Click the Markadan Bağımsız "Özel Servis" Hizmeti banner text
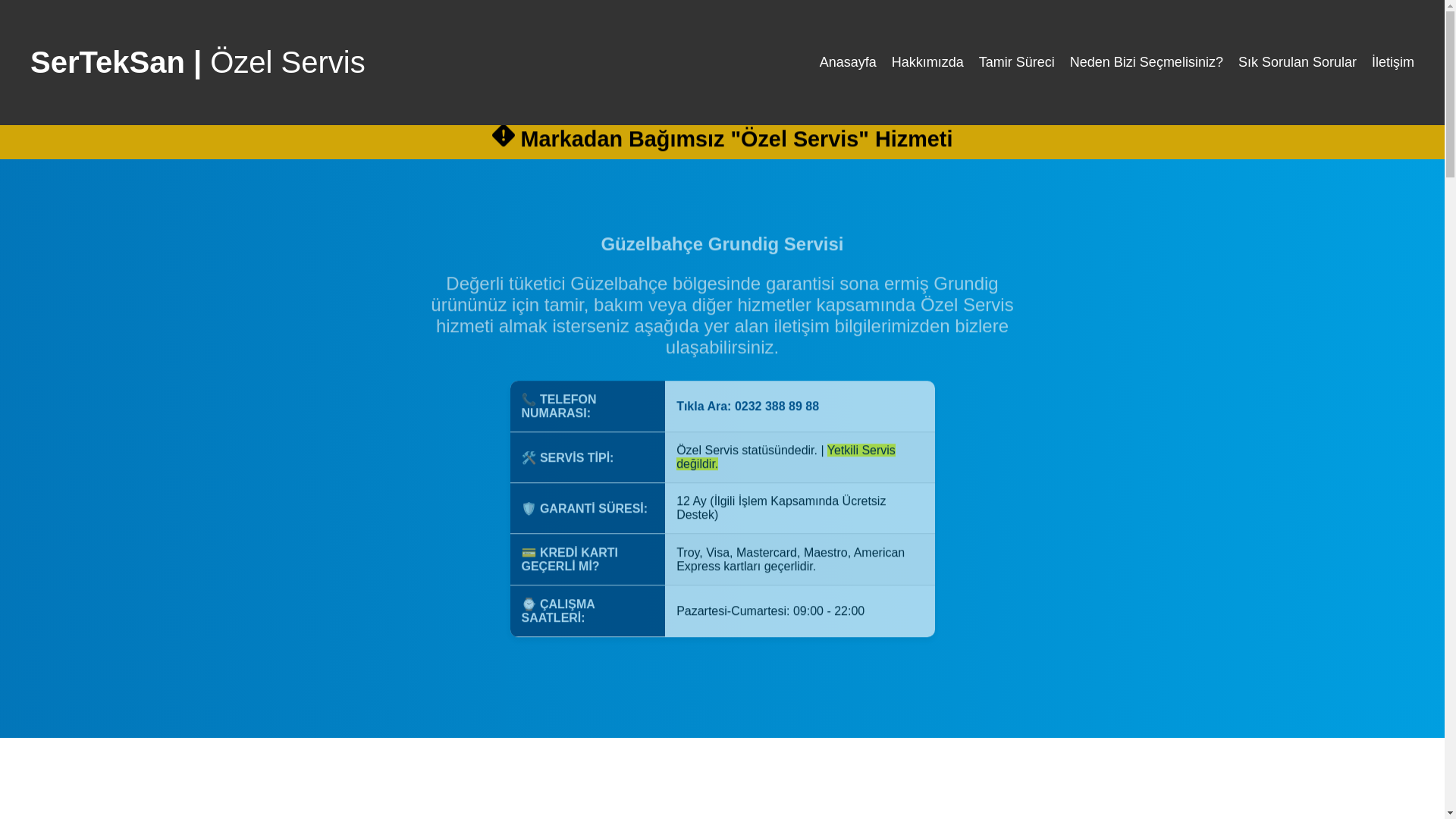The width and height of the screenshot is (1456, 819). point(736,139)
